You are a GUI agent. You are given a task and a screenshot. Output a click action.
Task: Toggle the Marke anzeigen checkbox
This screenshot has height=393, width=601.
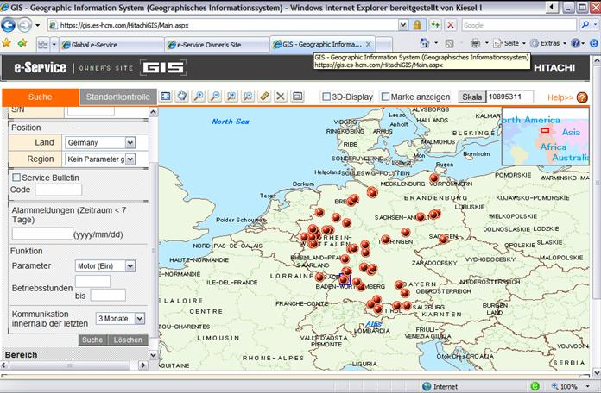point(385,97)
